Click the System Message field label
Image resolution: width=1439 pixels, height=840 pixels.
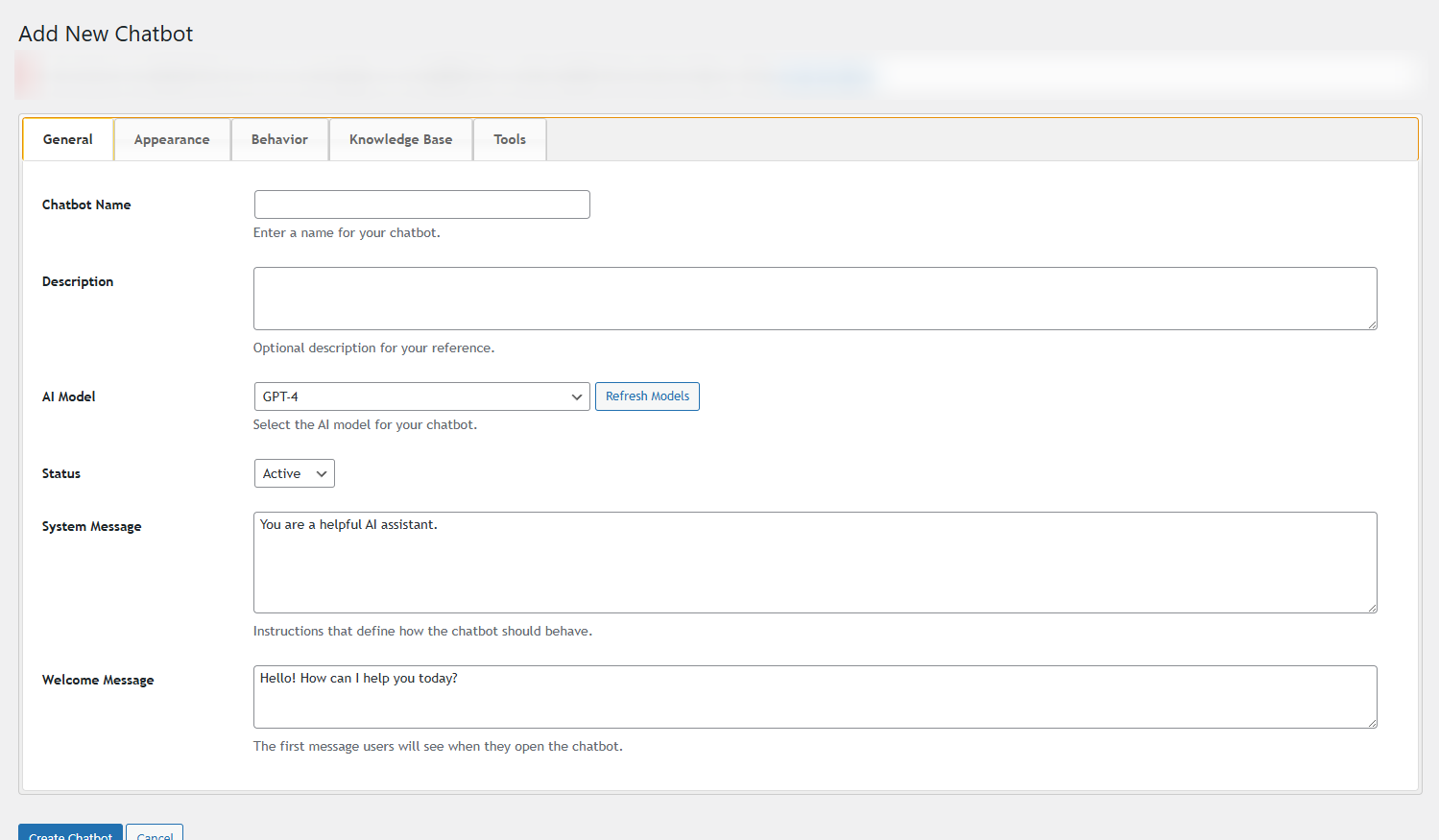91,526
